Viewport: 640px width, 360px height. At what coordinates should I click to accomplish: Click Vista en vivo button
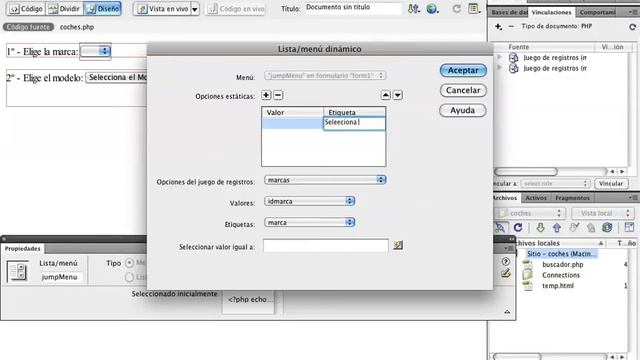[x=162, y=9]
